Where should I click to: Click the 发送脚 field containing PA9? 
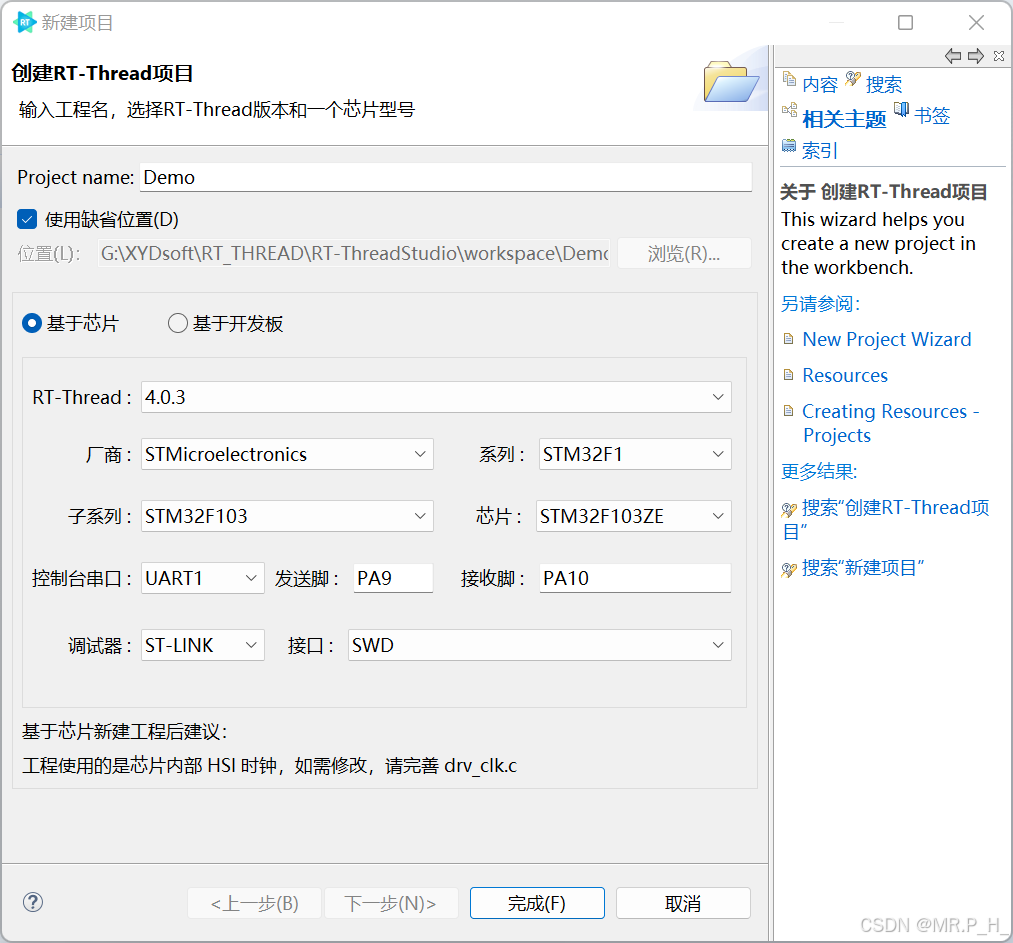393,578
